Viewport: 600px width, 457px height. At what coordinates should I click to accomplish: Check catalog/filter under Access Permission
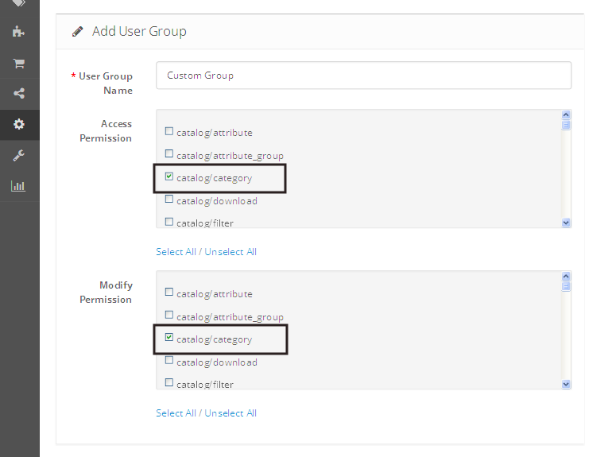click(x=169, y=222)
